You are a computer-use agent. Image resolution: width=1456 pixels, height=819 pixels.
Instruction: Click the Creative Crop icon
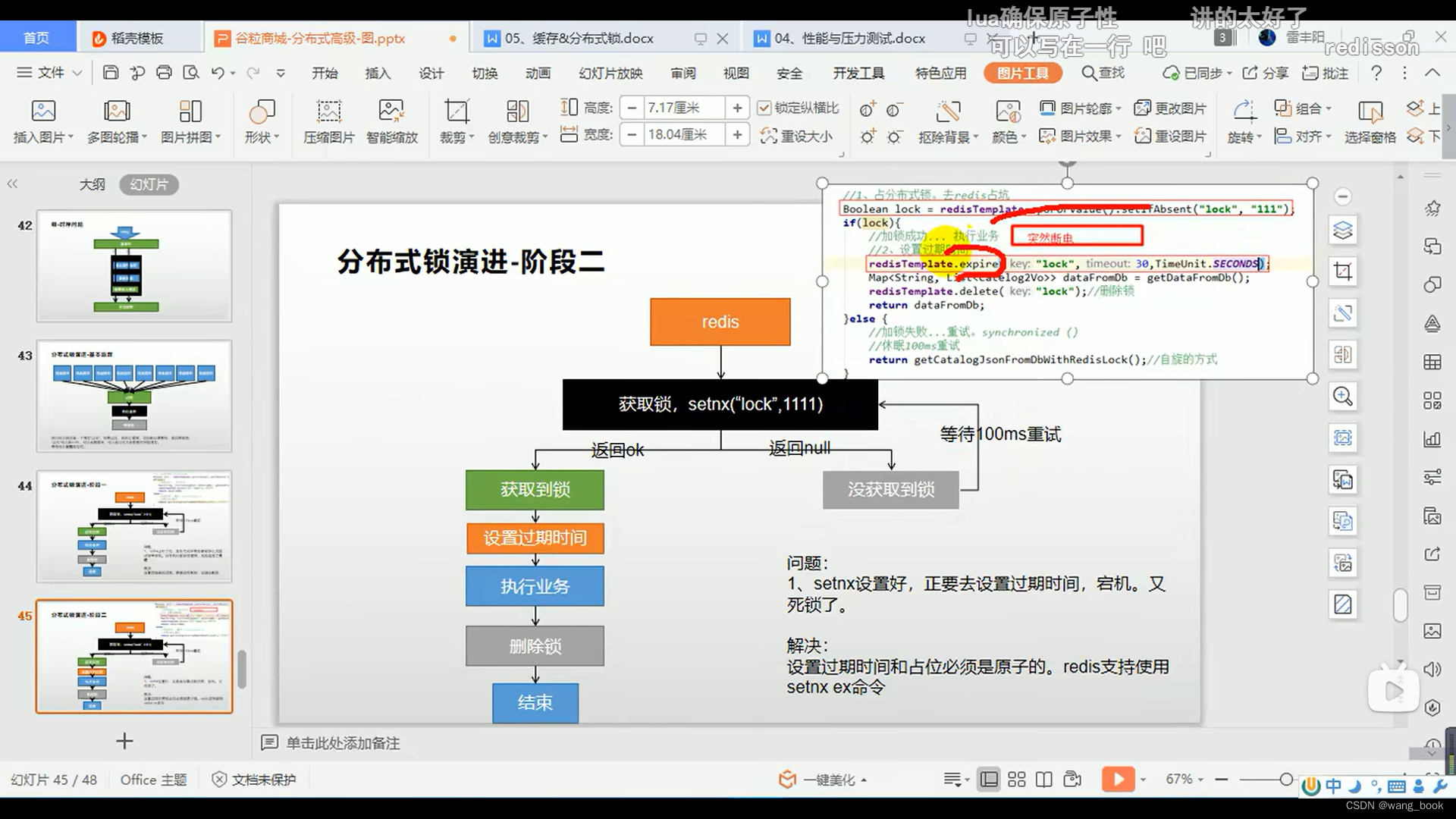(517, 111)
